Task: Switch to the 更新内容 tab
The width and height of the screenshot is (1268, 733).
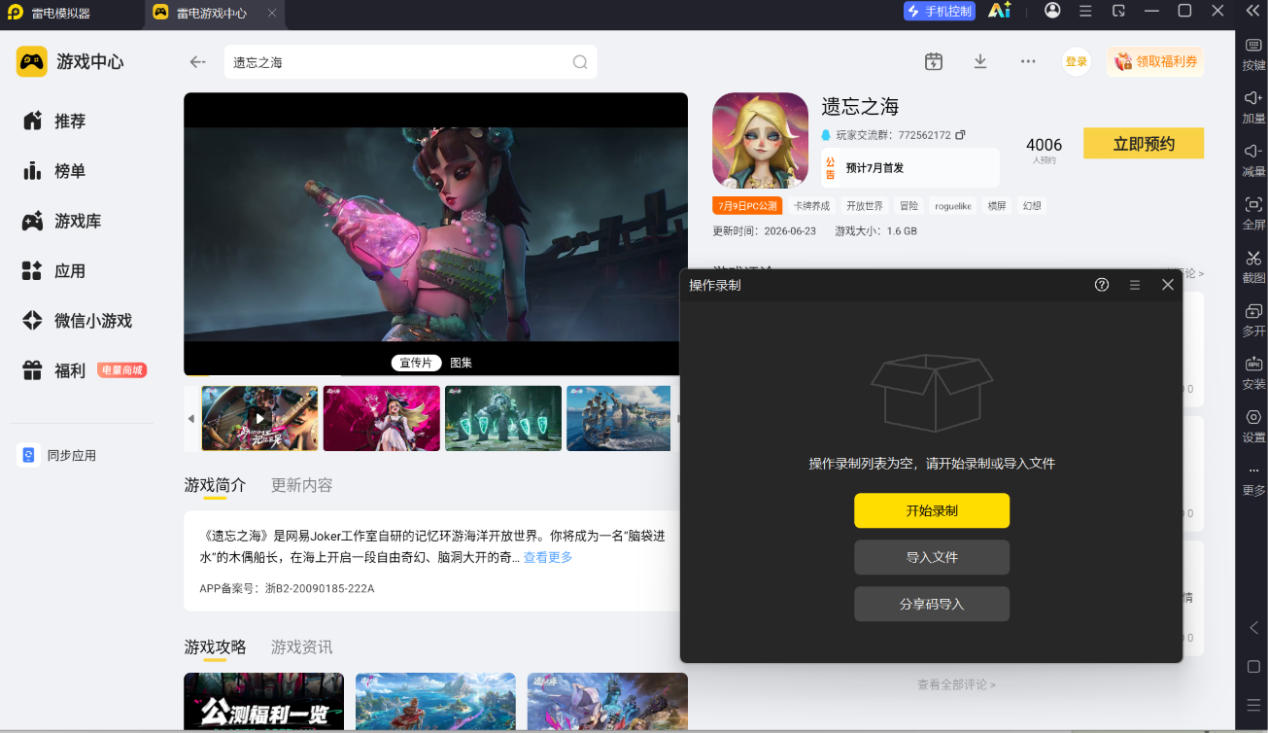Action: click(x=302, y=485)
